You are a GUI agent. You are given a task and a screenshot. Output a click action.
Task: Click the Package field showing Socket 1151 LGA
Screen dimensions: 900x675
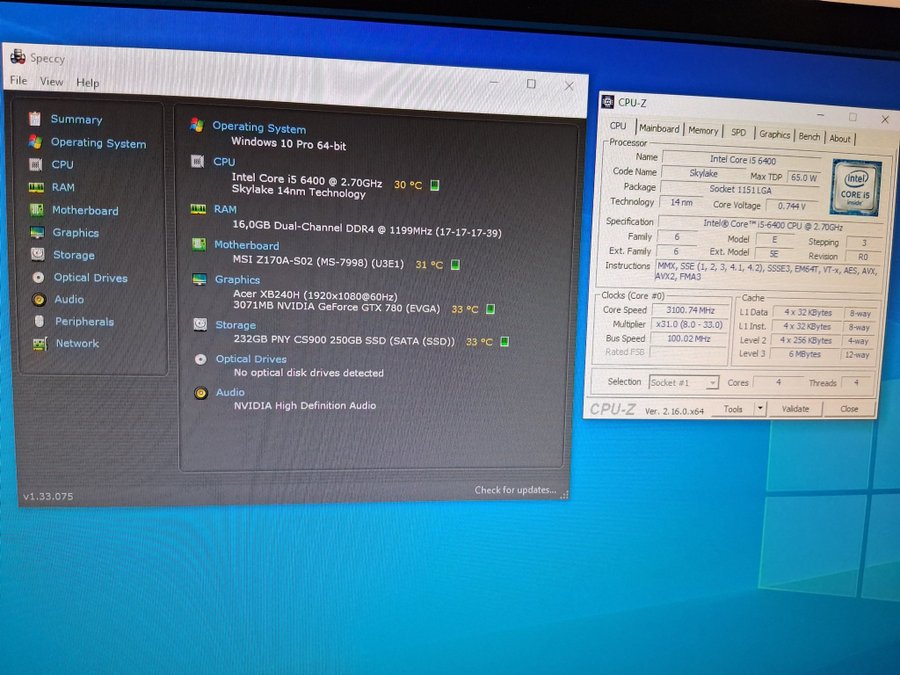click(740, 189)
